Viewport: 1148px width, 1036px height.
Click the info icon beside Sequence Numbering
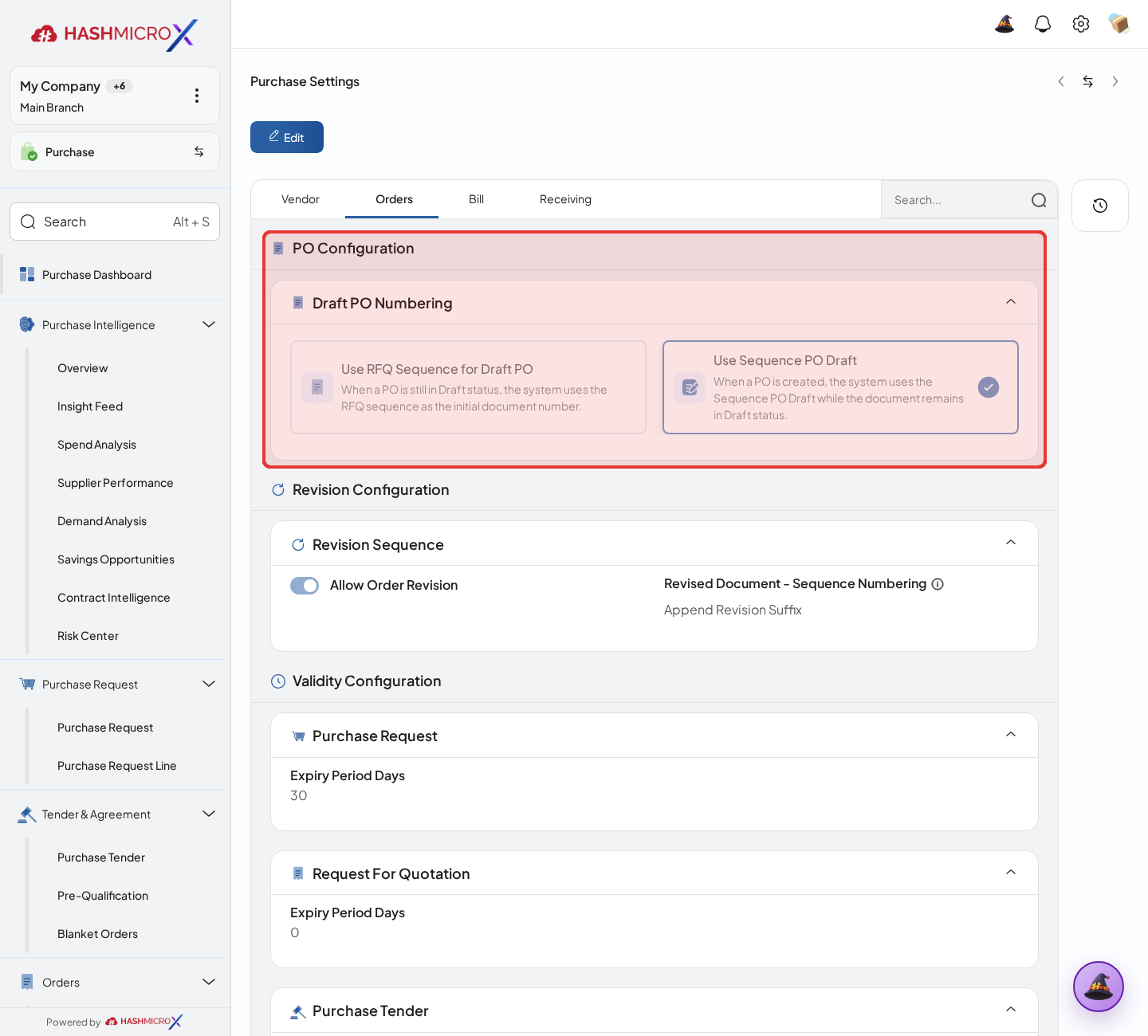click(x=938, y=584)
